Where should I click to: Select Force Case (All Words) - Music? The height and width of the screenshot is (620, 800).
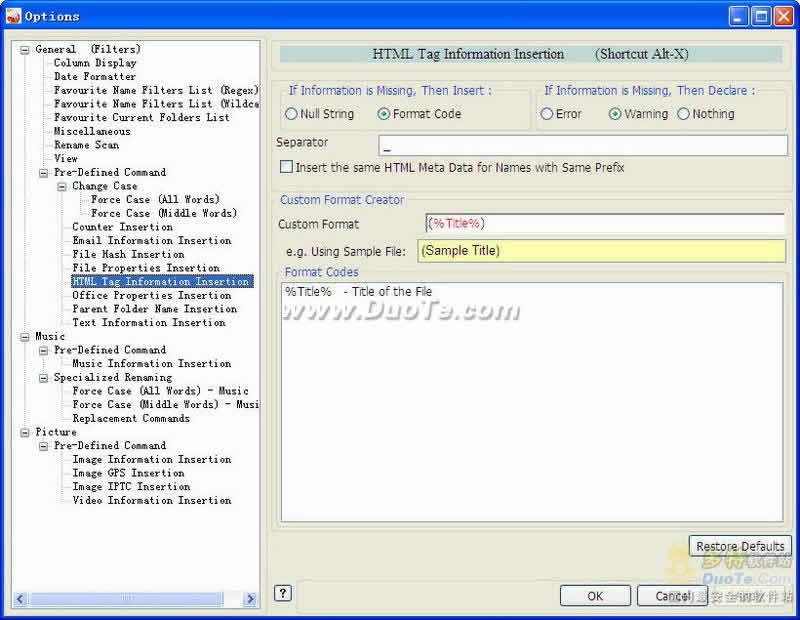click(x=160, y=391)
